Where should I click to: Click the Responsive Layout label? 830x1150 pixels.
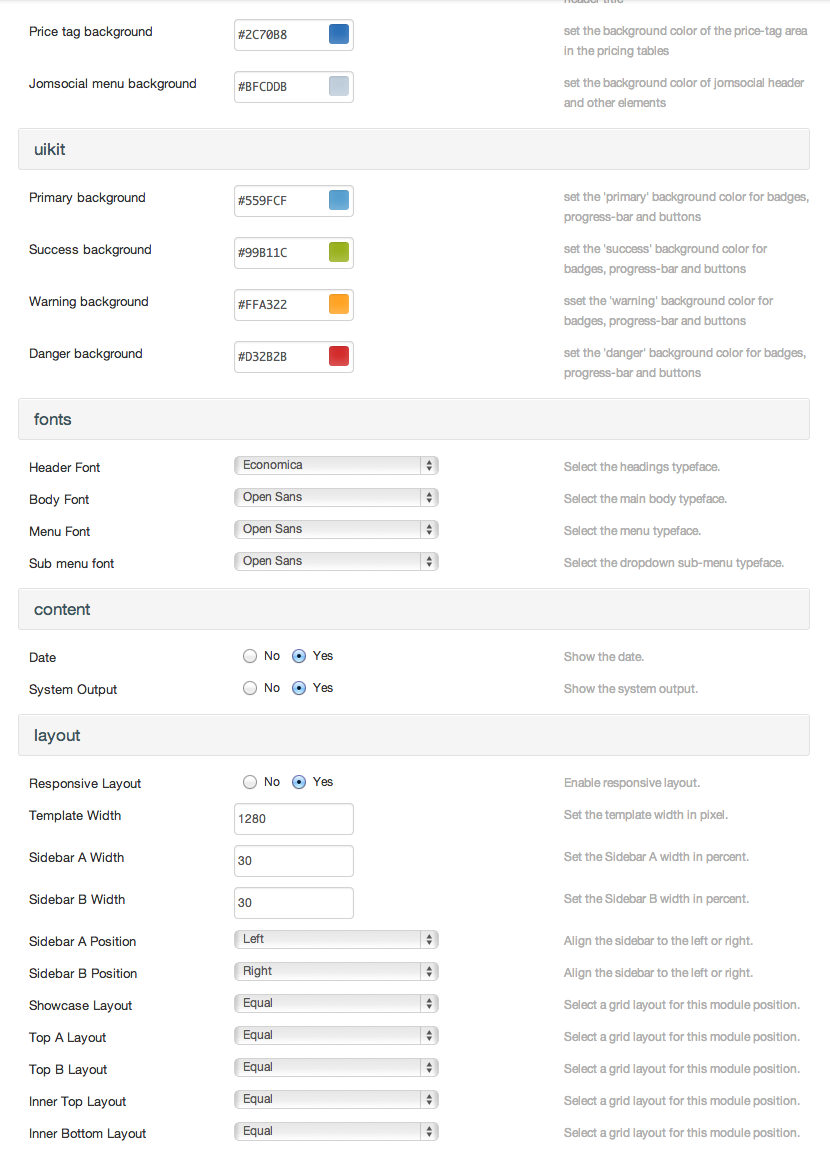tap(85, 783)
